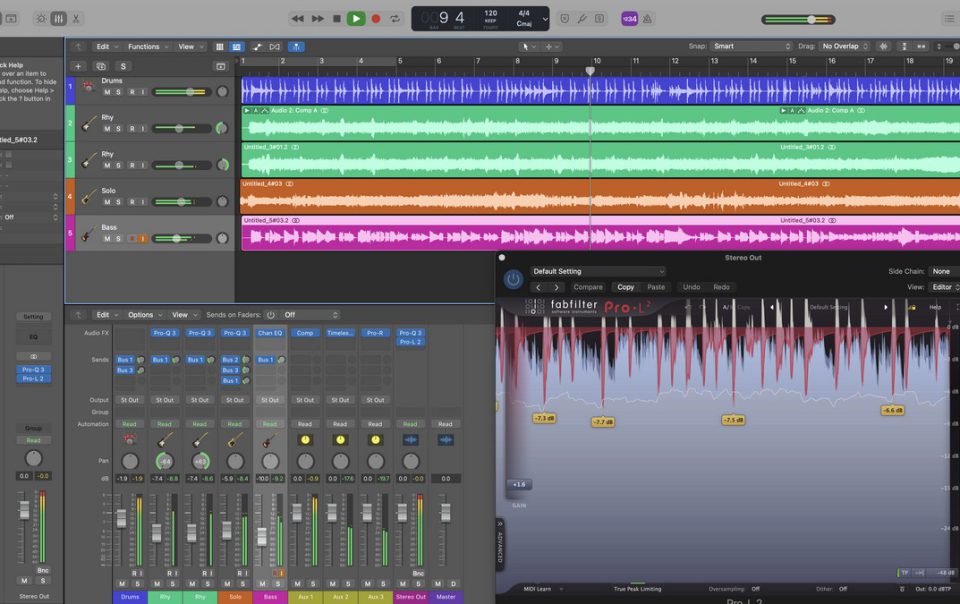Click the Drums track volume slider
The width and height of the screenshot is (960, 604).
181,92
